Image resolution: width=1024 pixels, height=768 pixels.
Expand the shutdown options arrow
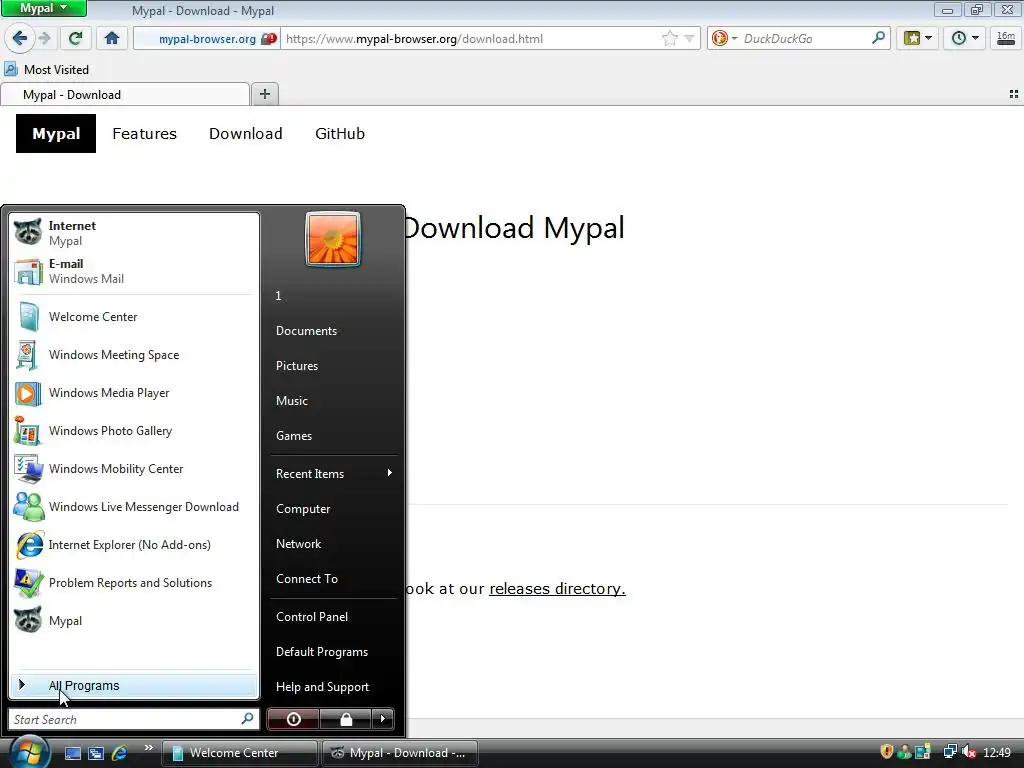[383, 719]
